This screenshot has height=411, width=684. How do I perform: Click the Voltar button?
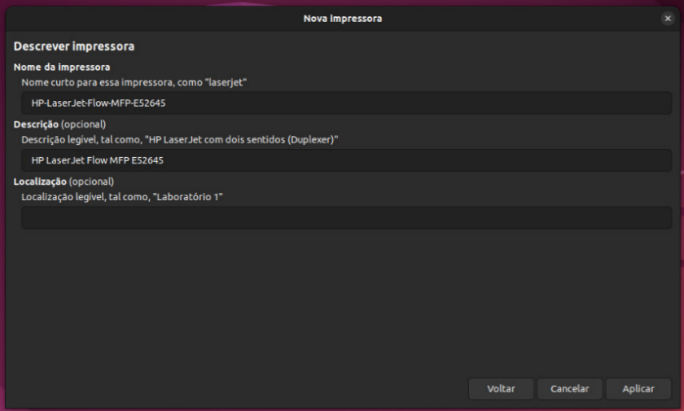point(501,388)
